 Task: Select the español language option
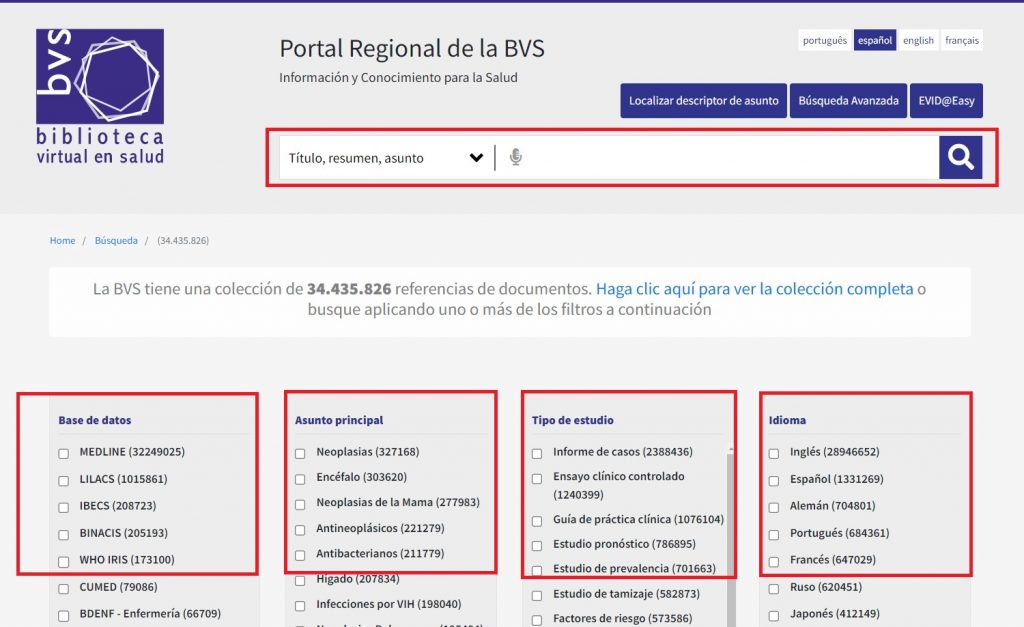click(874, 40)
